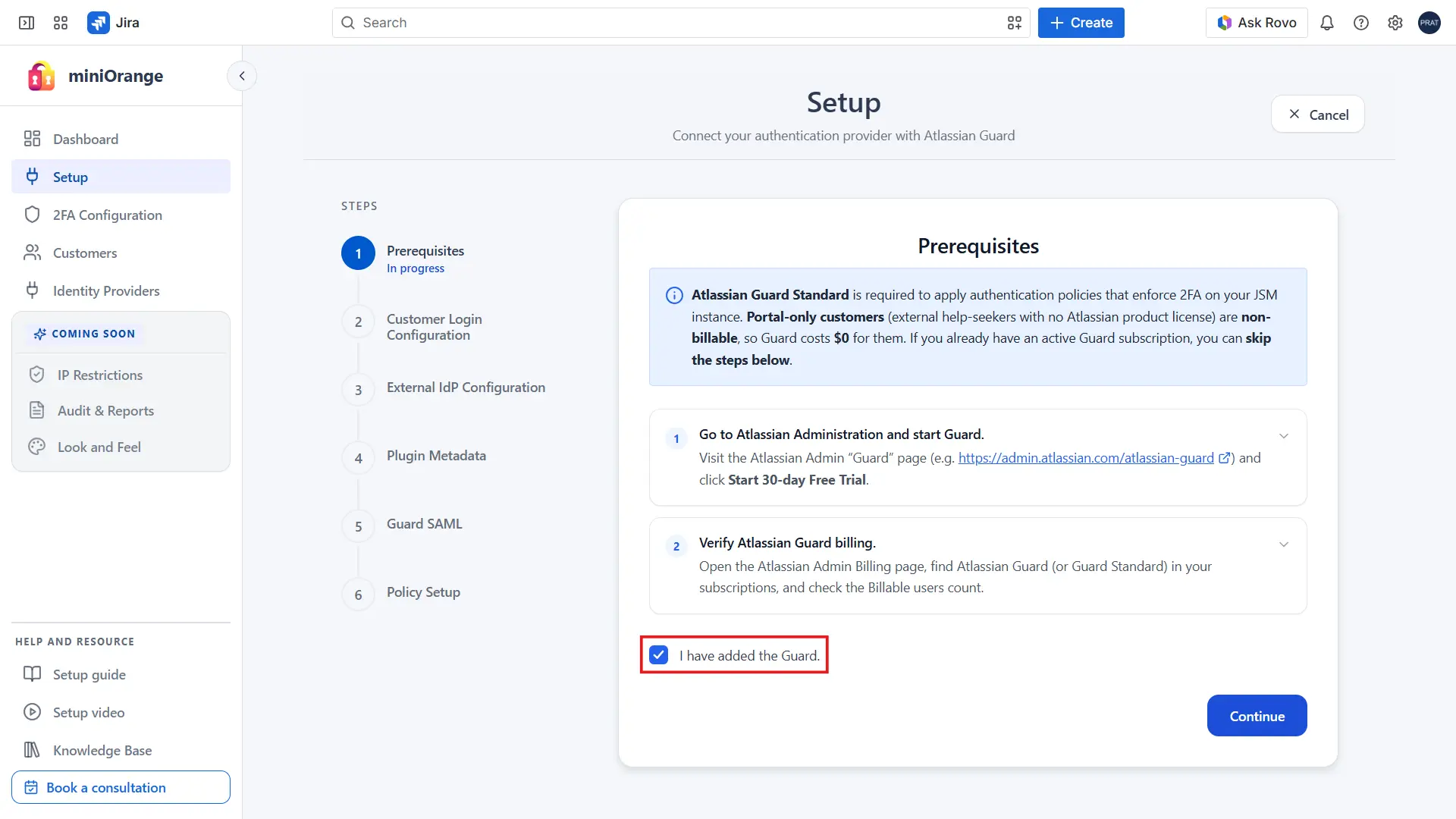1456x819 pixels.
Task: Click the Dashboard grid icon
Action: pos(32,139)
